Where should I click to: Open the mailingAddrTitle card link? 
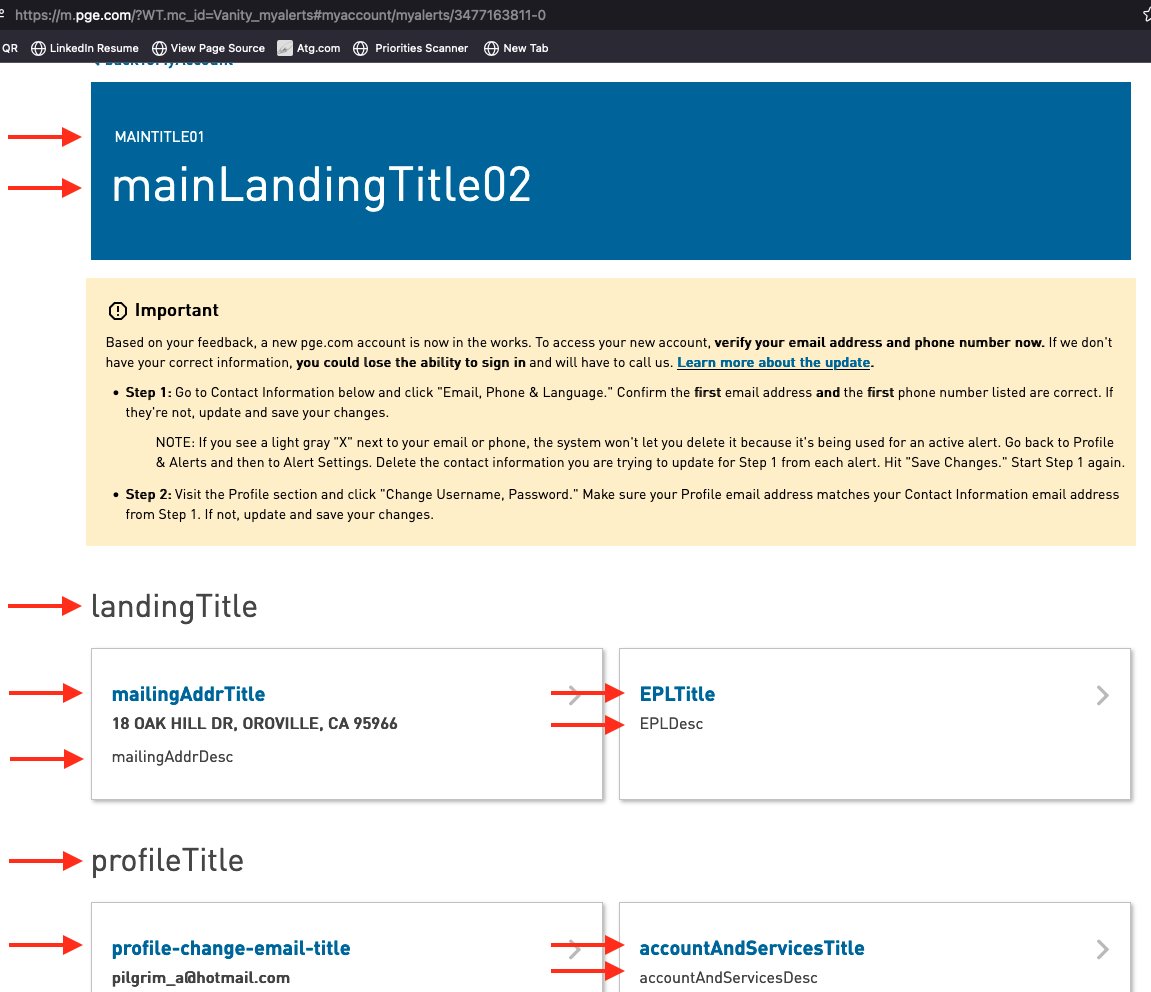click(188, 694)
